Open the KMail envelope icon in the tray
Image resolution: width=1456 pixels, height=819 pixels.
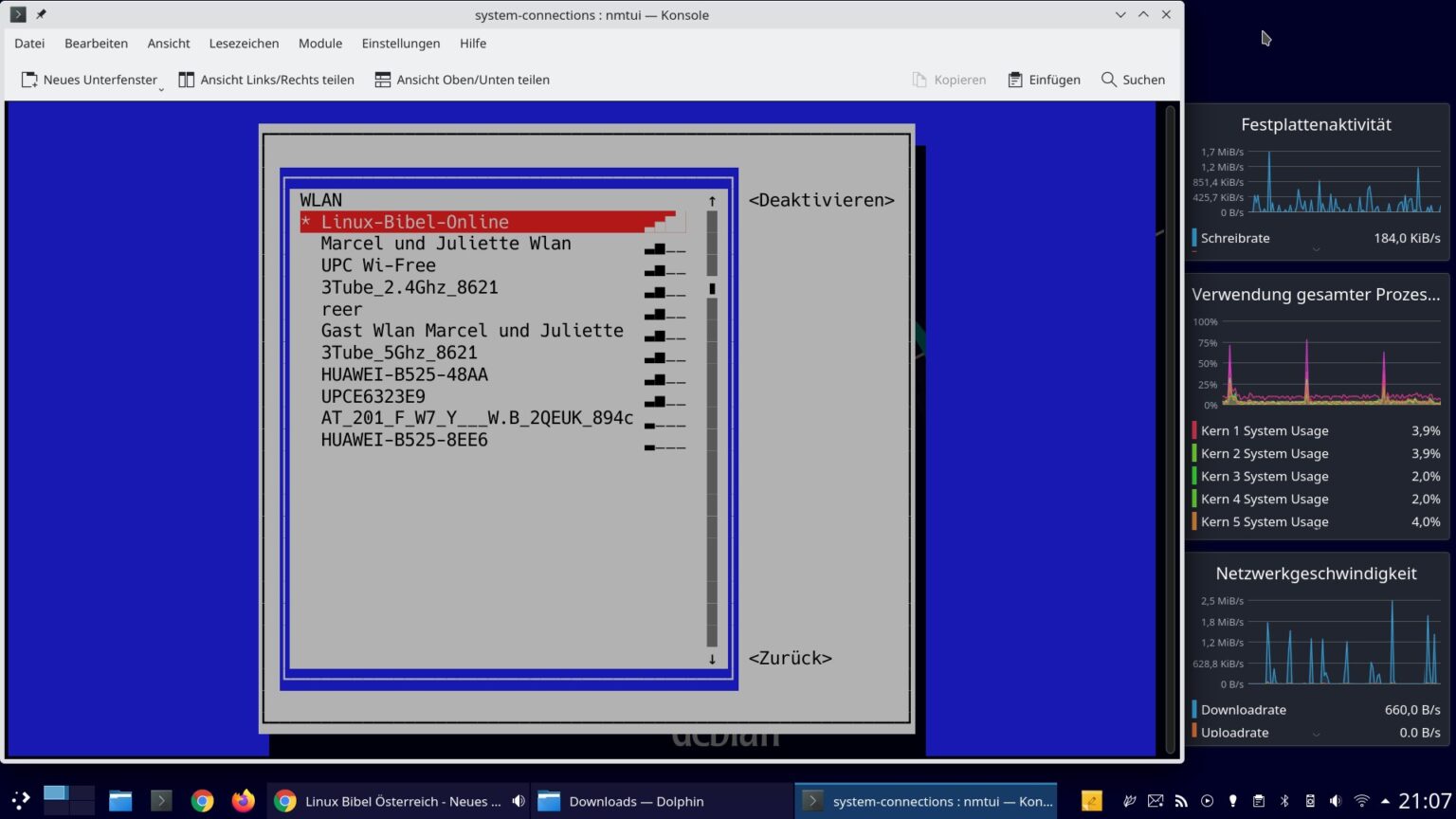pyautogui.click(x=1155, y=801)
